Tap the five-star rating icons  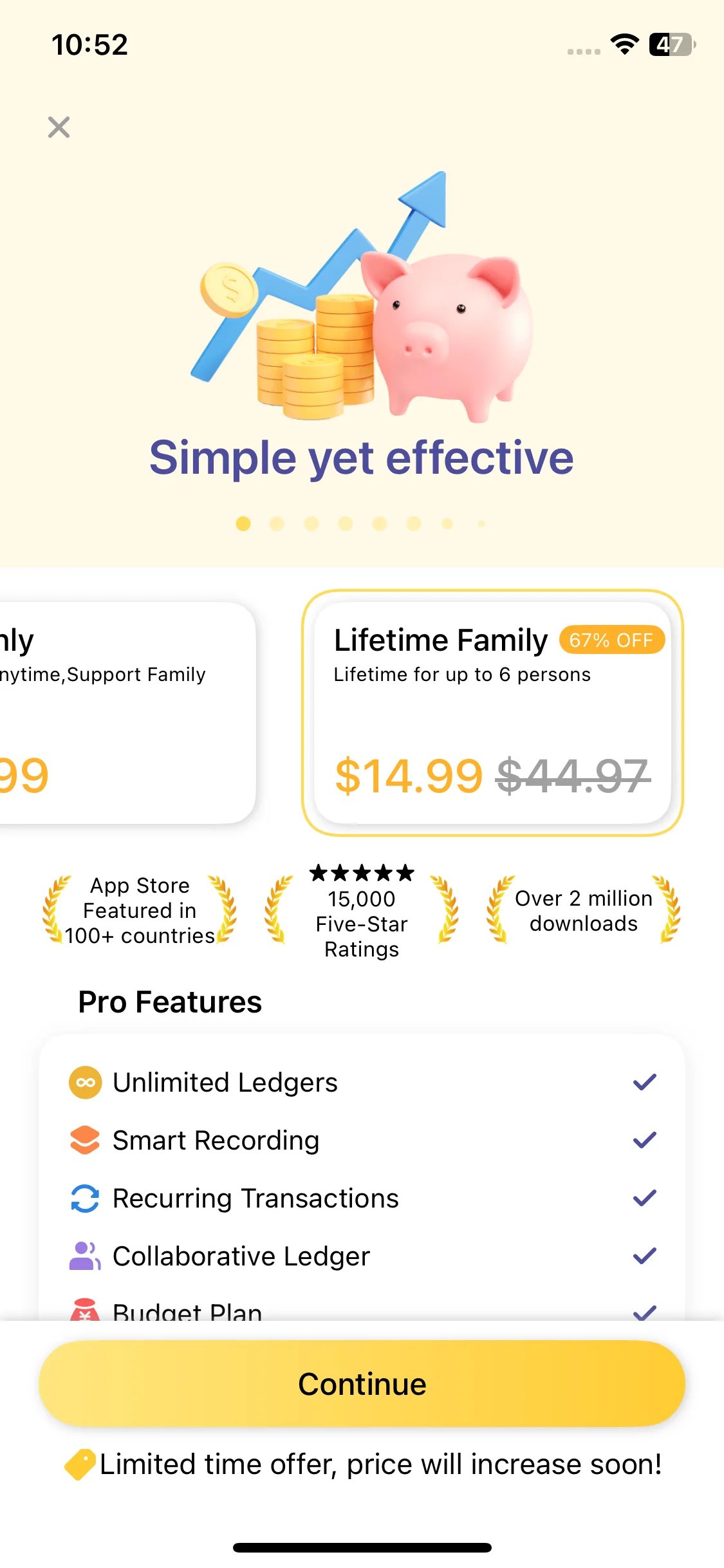pos(362,873)
